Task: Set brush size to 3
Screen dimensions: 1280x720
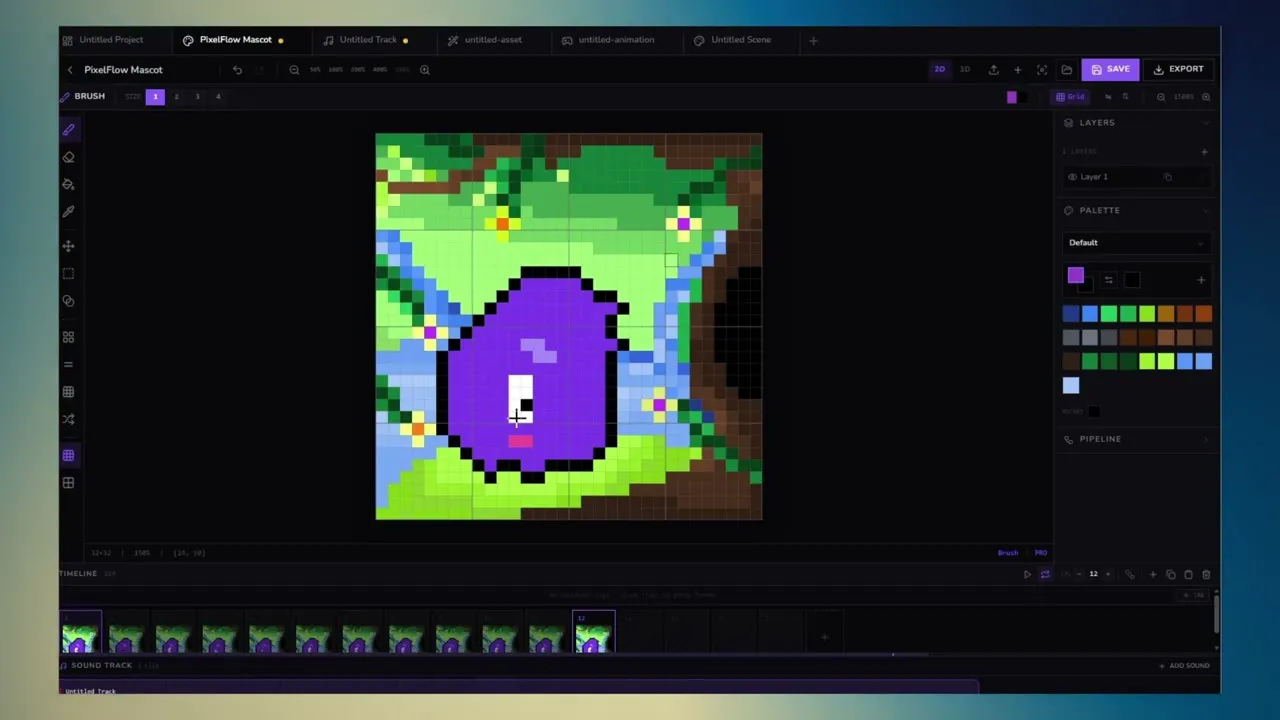Action: (x=197, y=97)
